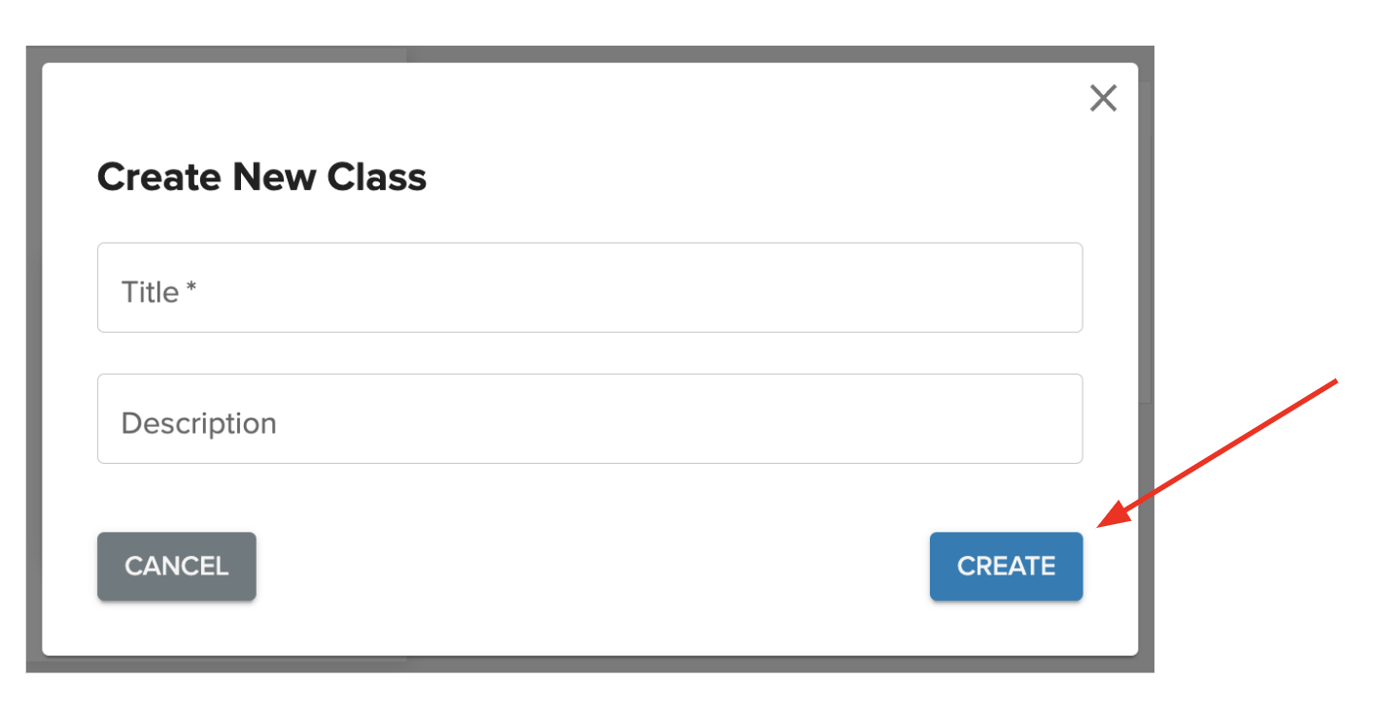Focus the required Title text box
Image resolution: width=1376 pixels, height=724 pixels.
click(590, 288)
